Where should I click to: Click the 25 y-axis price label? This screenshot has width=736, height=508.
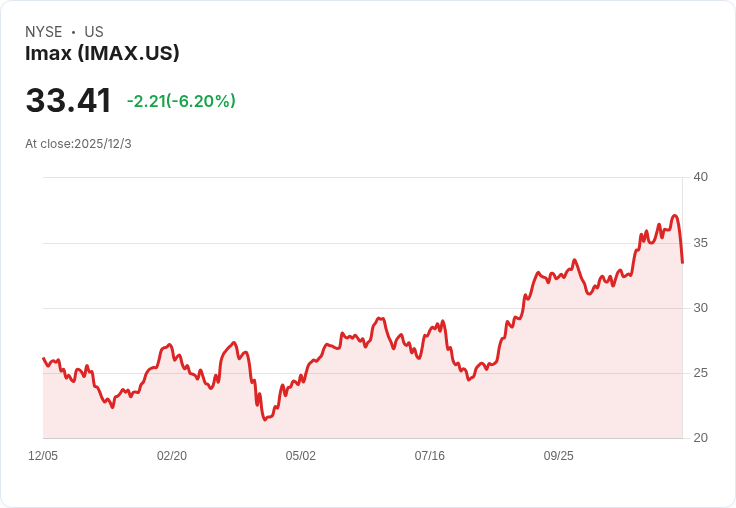(x=700, y=373)
